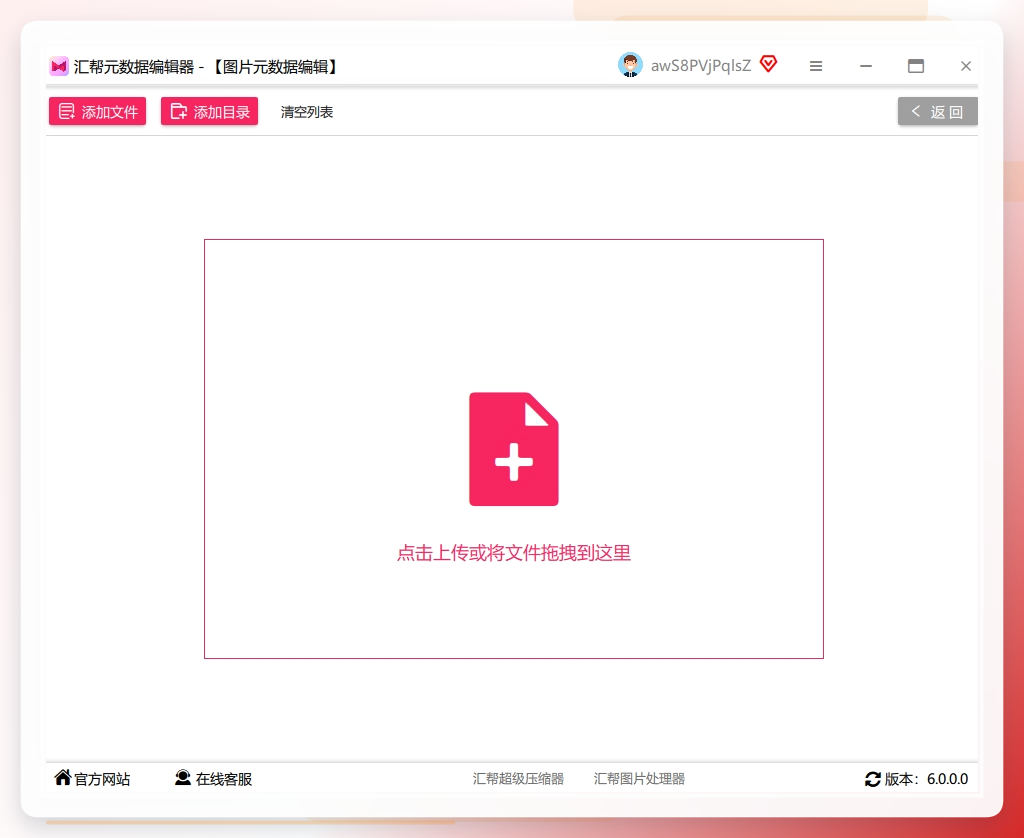The height and width of the screenshot is (838, 1024).
Task: Open the hamburger menu icon
Action: tap(816, 66)
